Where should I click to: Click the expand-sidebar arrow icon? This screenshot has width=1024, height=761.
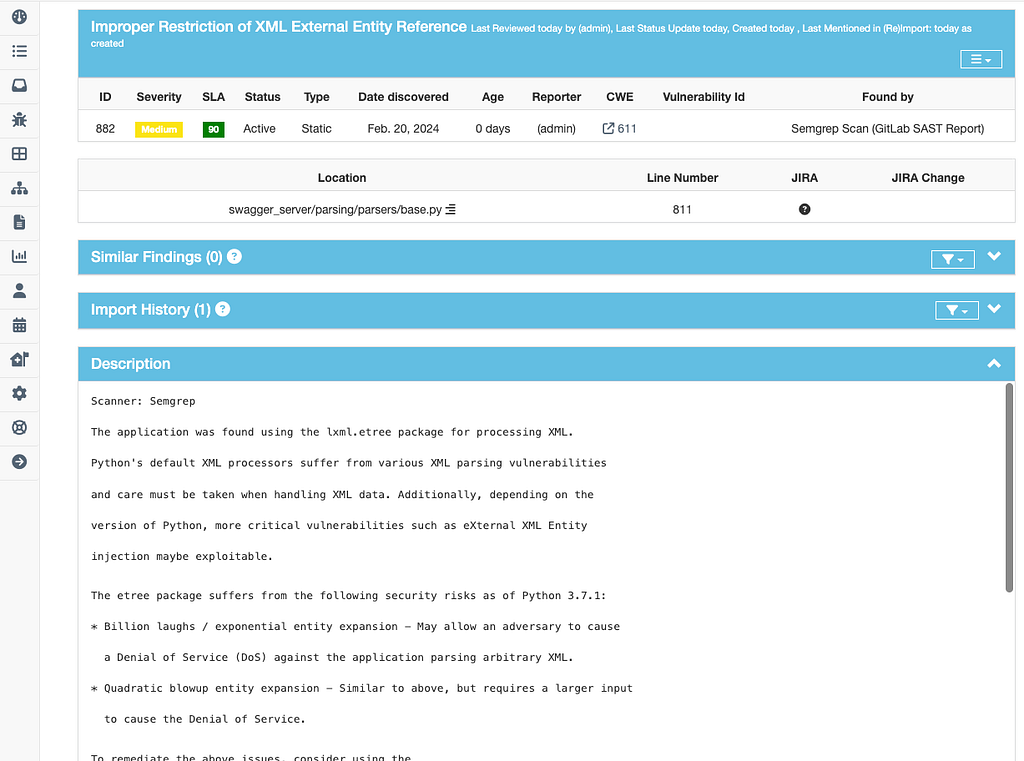pyautogui.click(x=20, y=462)
